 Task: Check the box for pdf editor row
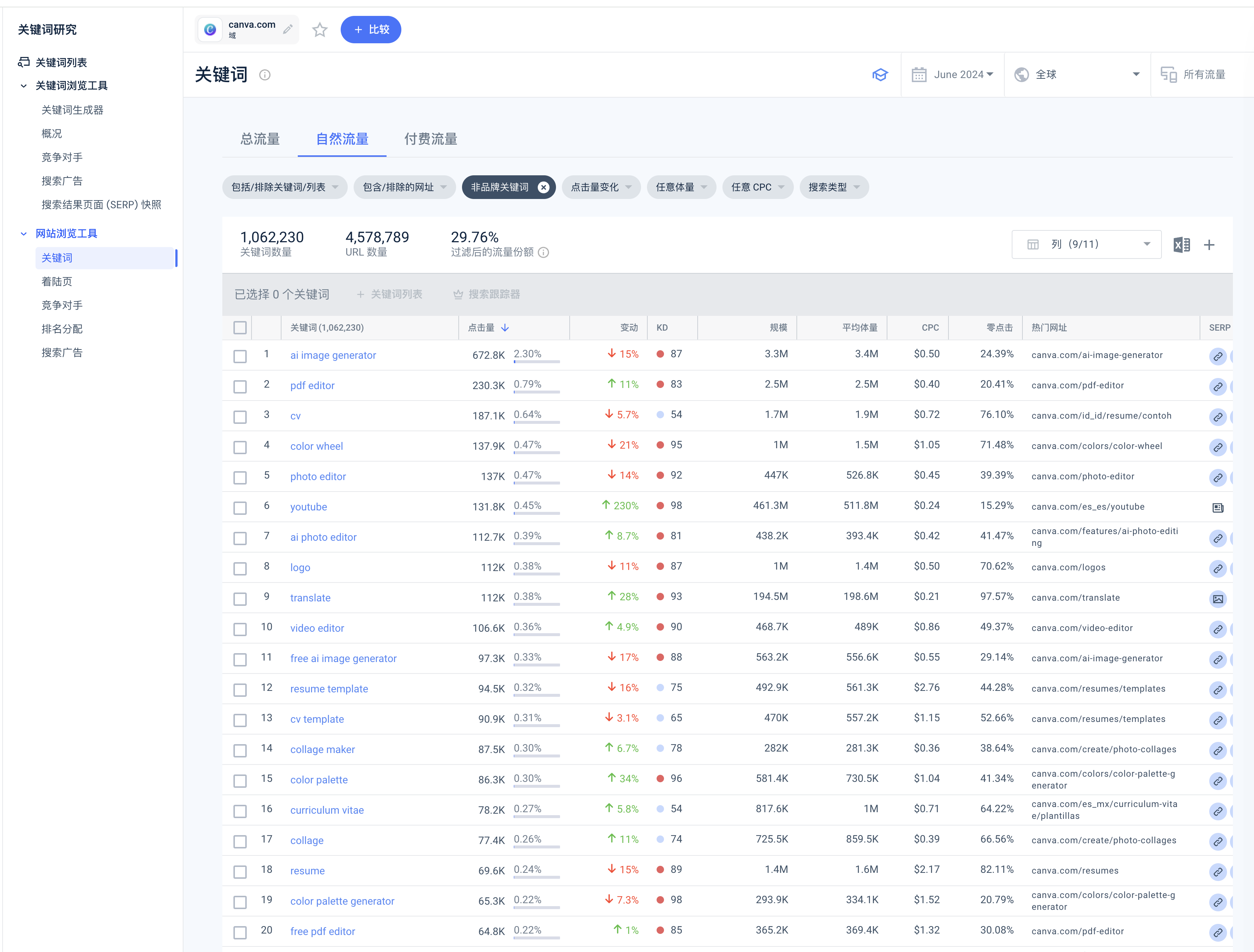pos(240,386)
